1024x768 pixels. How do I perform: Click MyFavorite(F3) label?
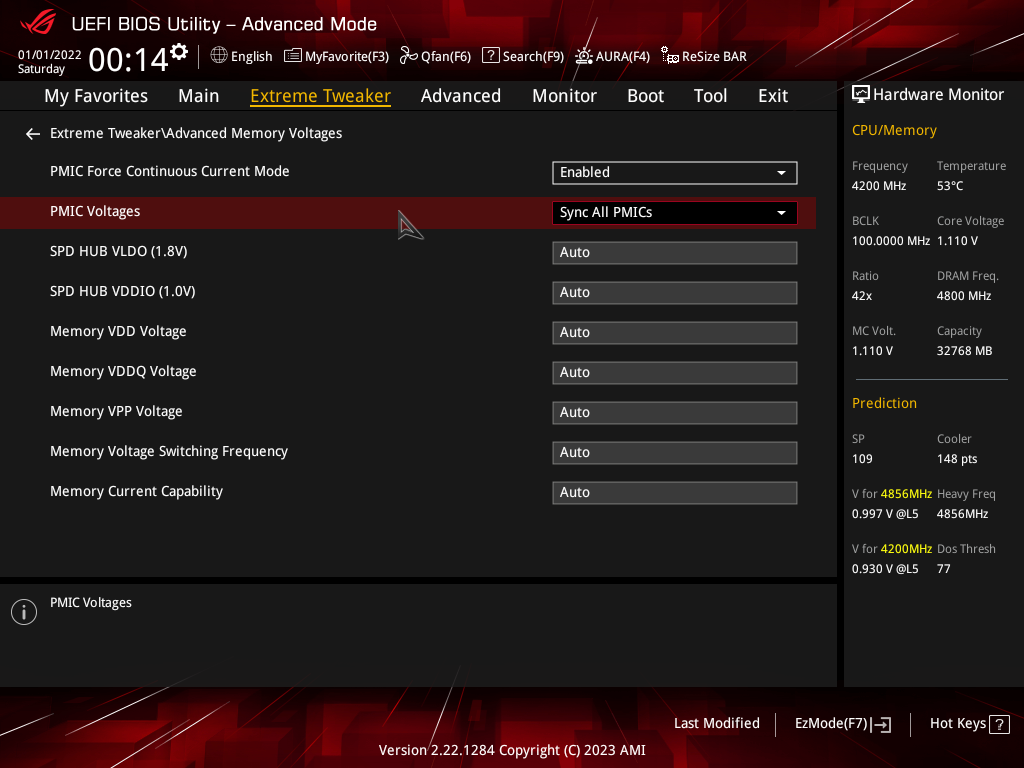click(x=347, y=57)
